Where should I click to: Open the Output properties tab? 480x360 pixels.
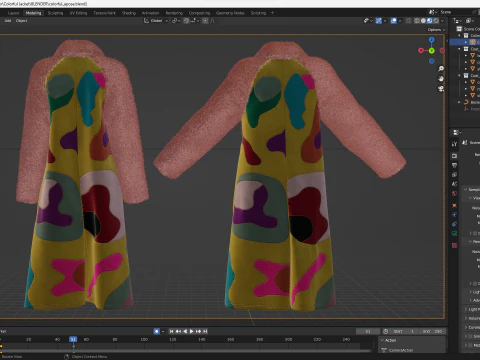(454, 165)
